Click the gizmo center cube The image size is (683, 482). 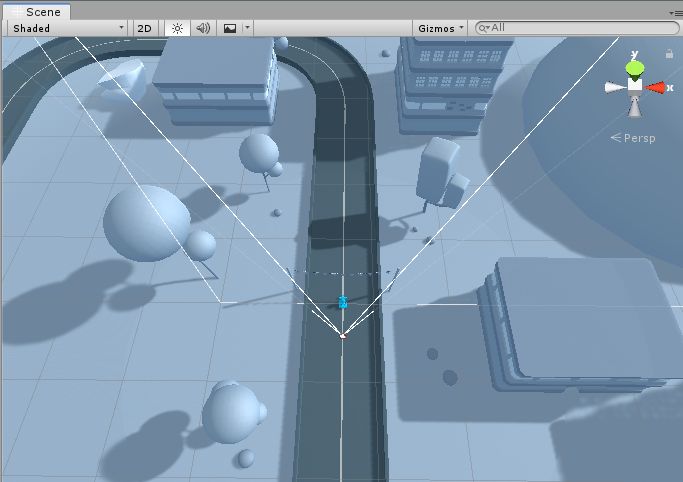pos(635,86)
